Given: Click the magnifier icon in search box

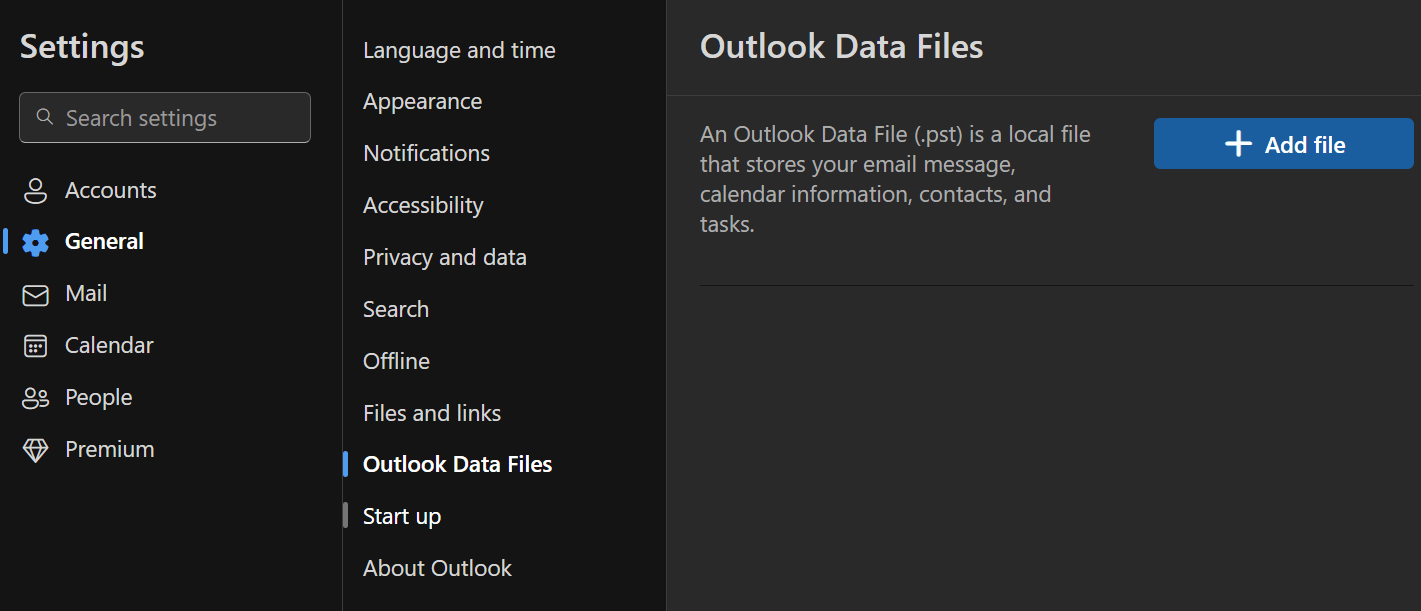Looking at the screenshot, I should pyautogui.click(x=44, y=117).
